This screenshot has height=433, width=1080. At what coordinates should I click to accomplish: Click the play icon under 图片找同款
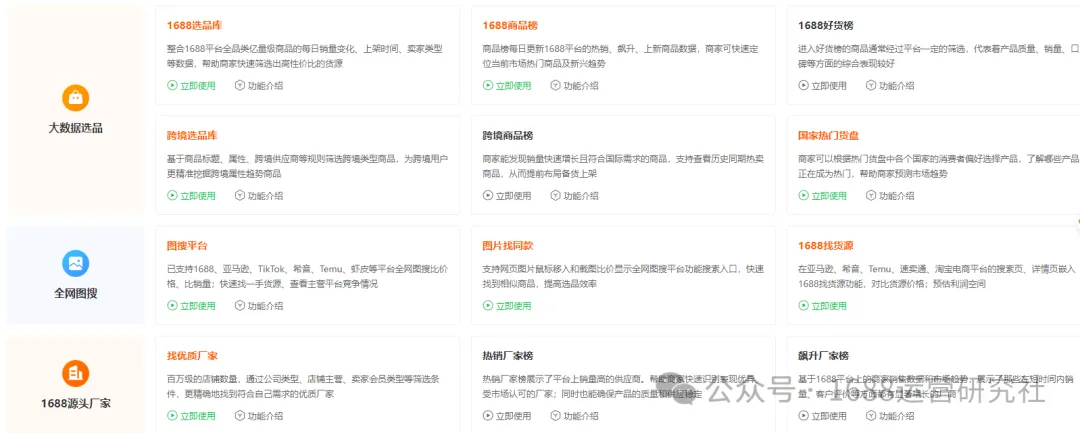pyautogui.click(x=488, y=306)
